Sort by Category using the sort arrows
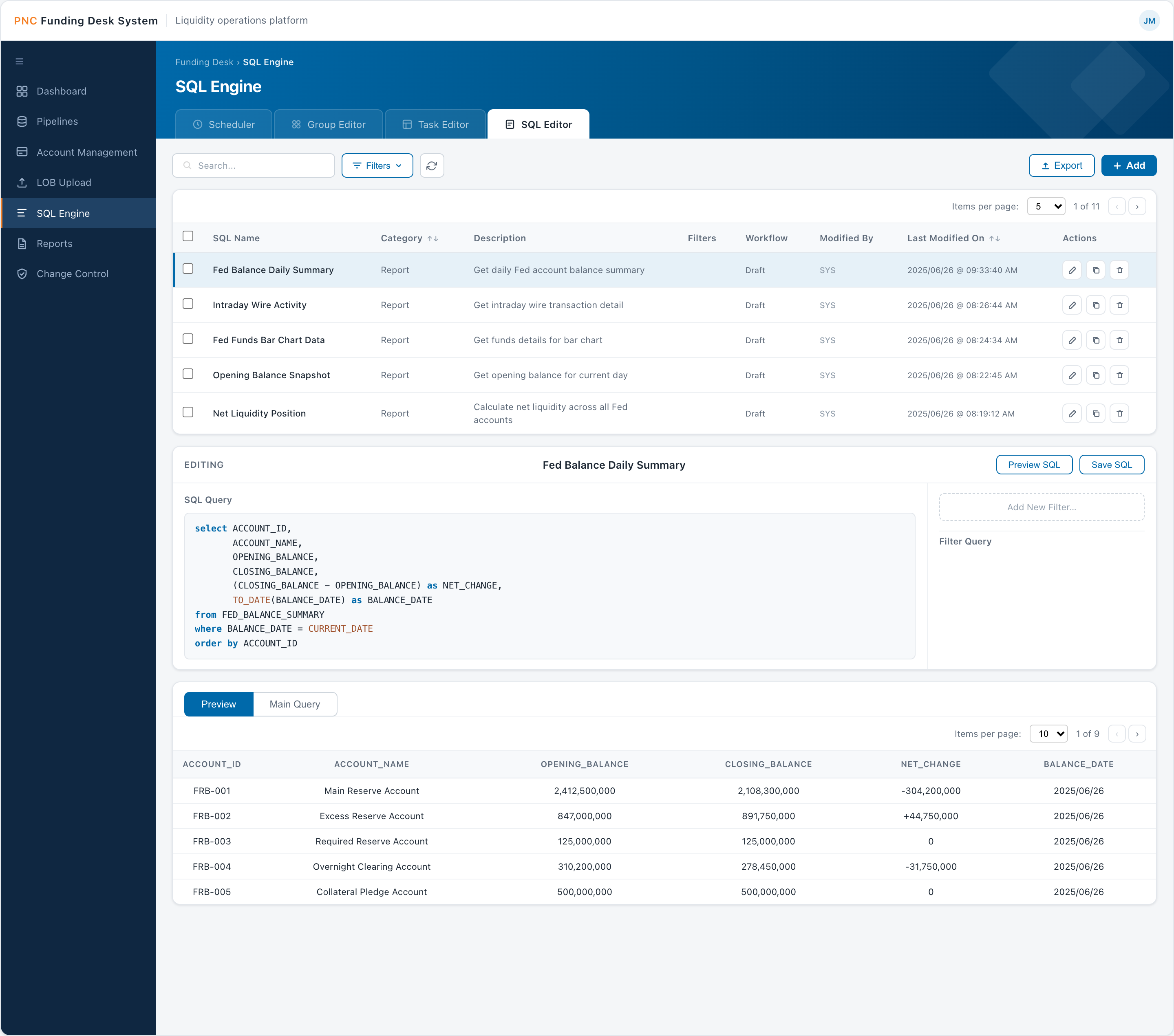The width and height of the screenshot is (1174, 1036). click(x=433, y=238)
